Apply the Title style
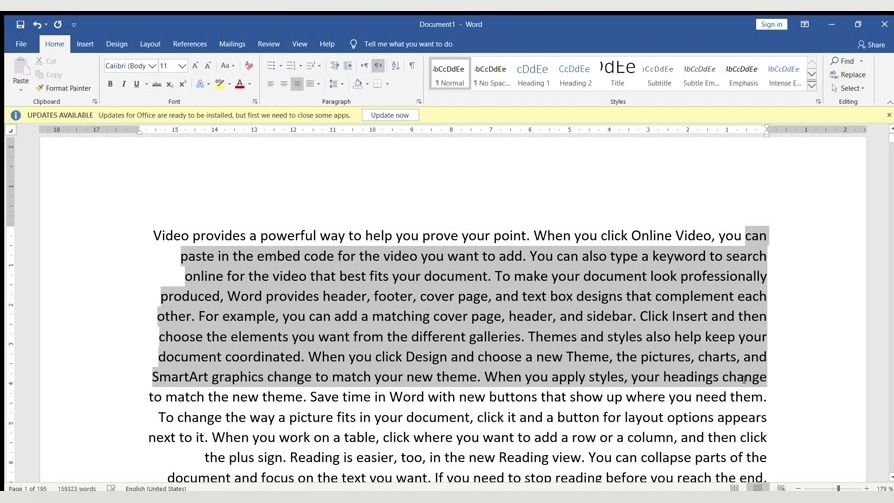The width and height of the screenshot is (894, 503). point(617,74)
